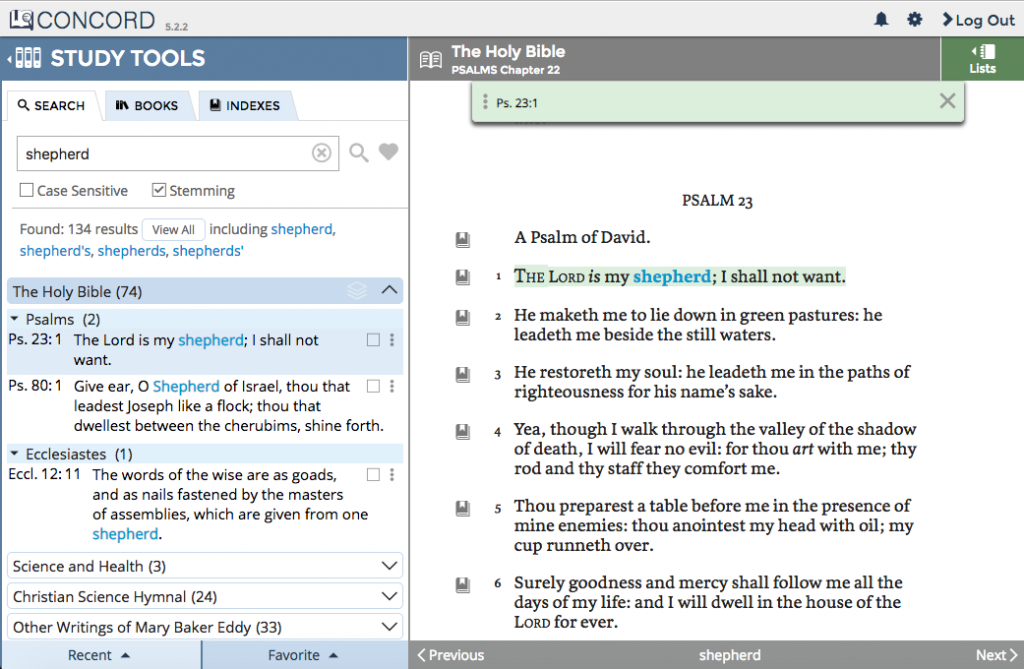Switch to the Indexes tab

(x=244, y=105)
